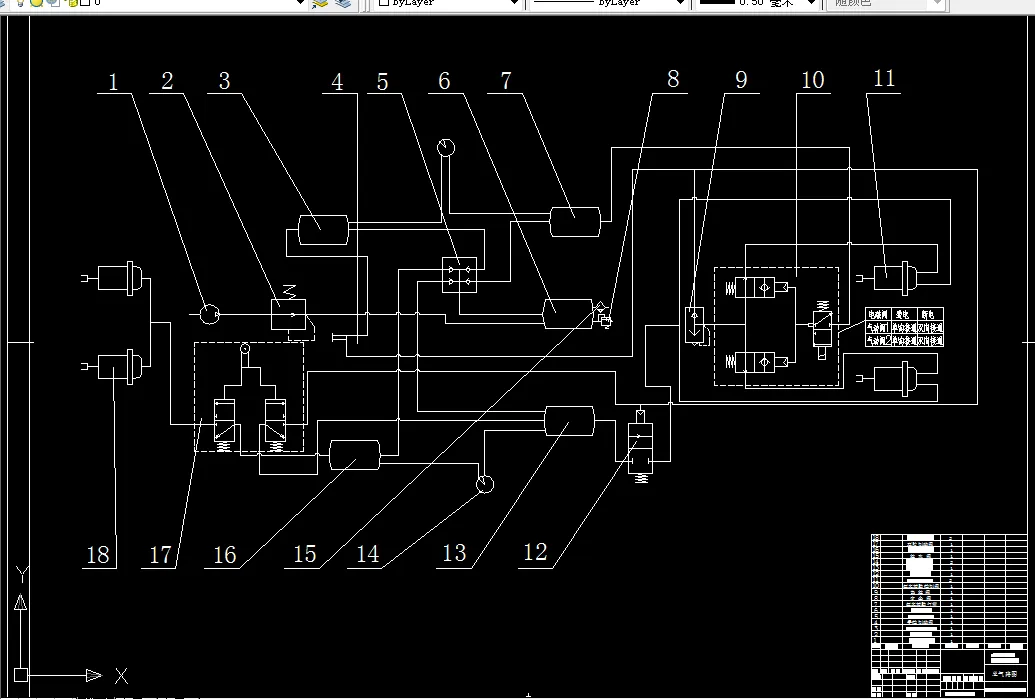Image resolution: width=1035 pixels, height=699 pixels.
Task: Select callout number 15 label
Action: pyautogui.click(x=304, y=554)
